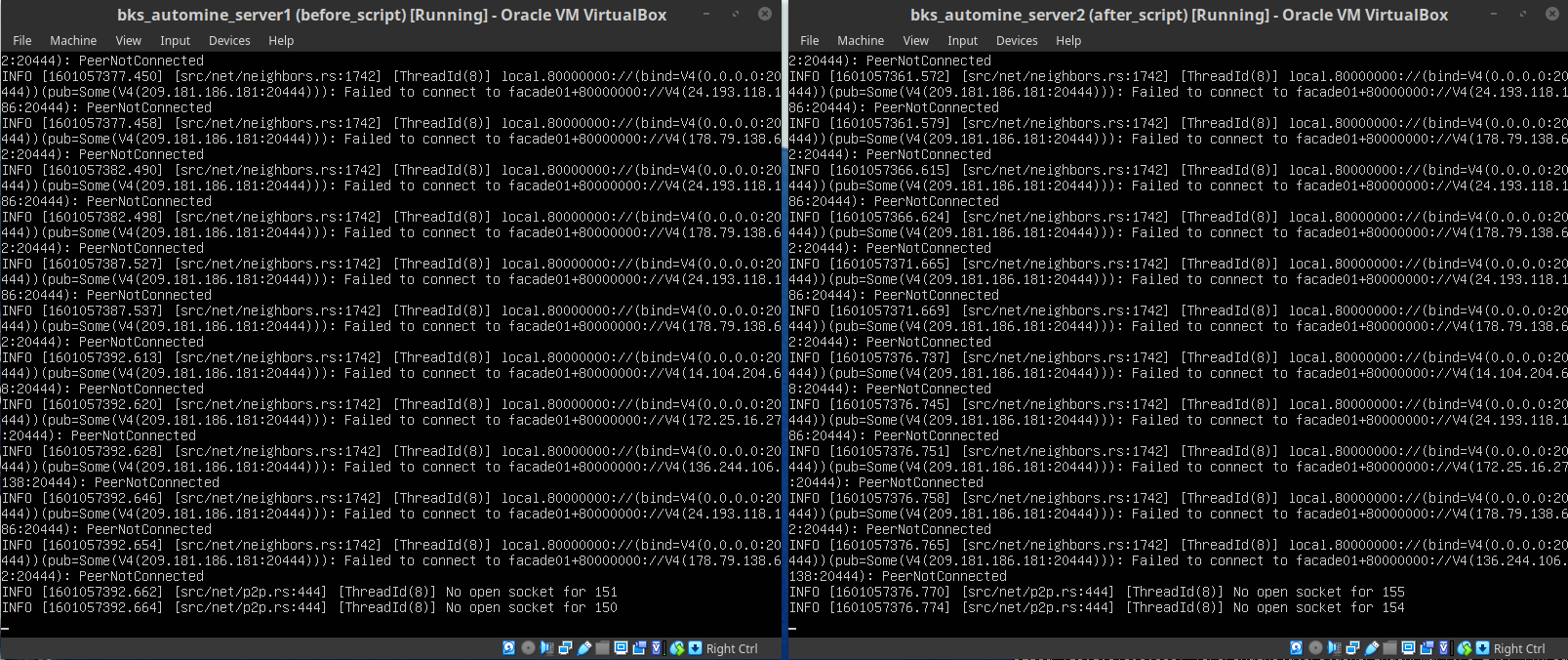Screen dimensions: 1568x660
Task: Click timestamp [1601057371.665] in server2 console
Action: pos(890,264)
